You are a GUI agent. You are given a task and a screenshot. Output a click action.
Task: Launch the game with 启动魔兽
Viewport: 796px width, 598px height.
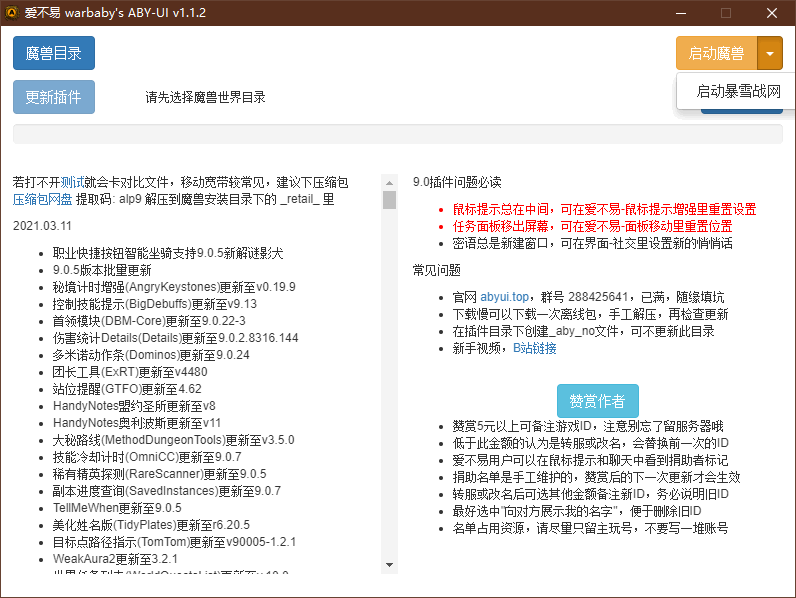pos(716,54)
